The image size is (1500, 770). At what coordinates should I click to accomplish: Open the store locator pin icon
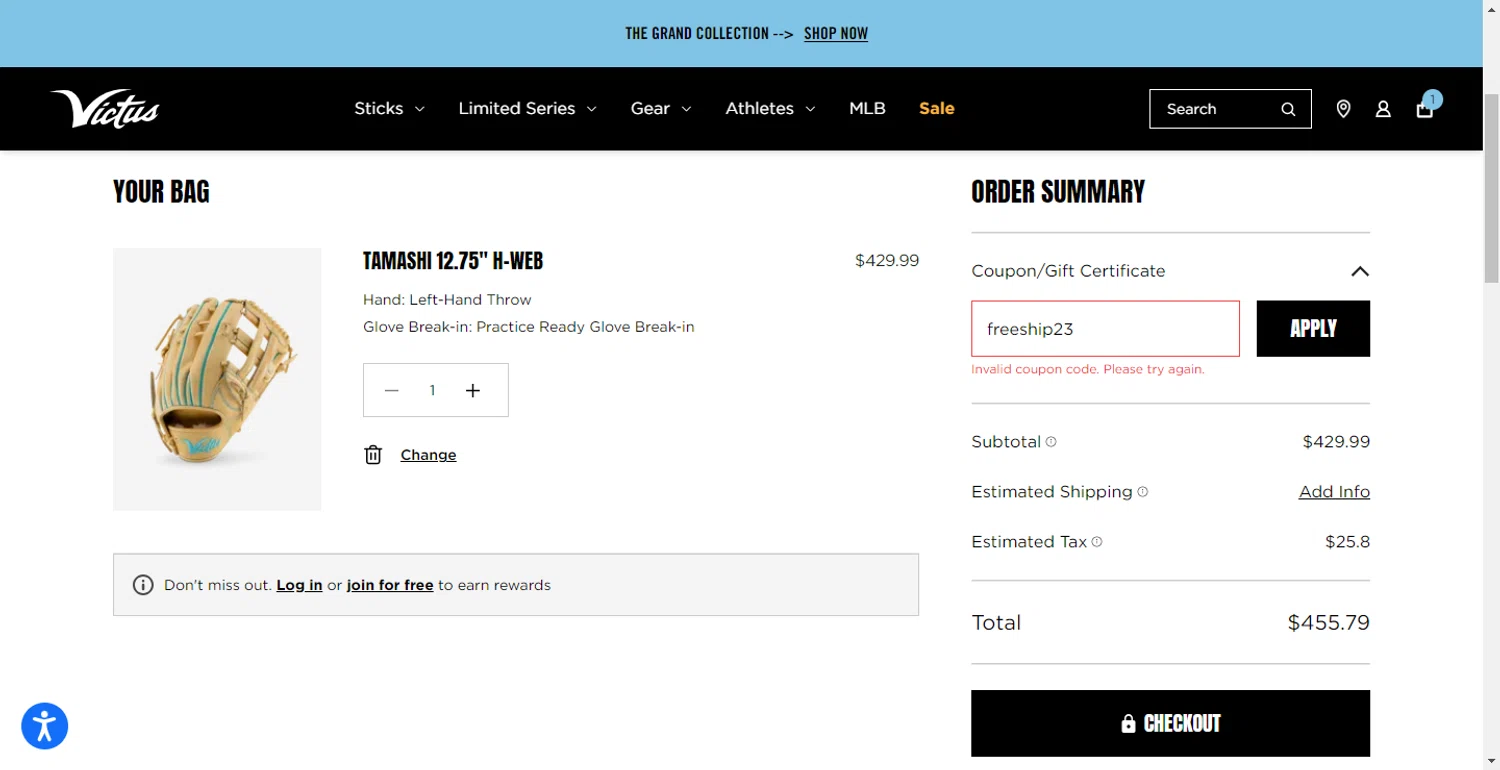1343,109
